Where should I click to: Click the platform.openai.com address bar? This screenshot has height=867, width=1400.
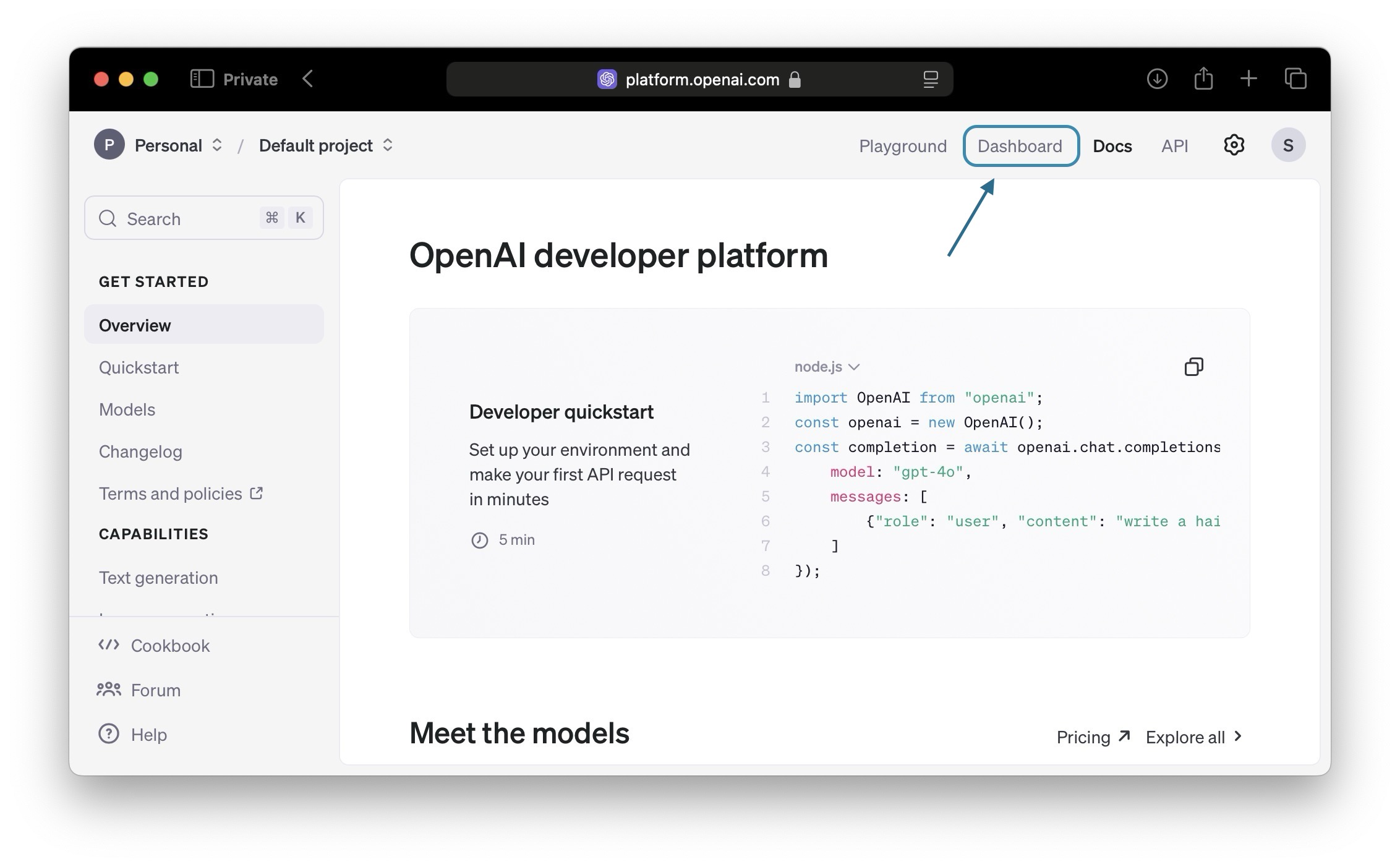tap(699, 79)
